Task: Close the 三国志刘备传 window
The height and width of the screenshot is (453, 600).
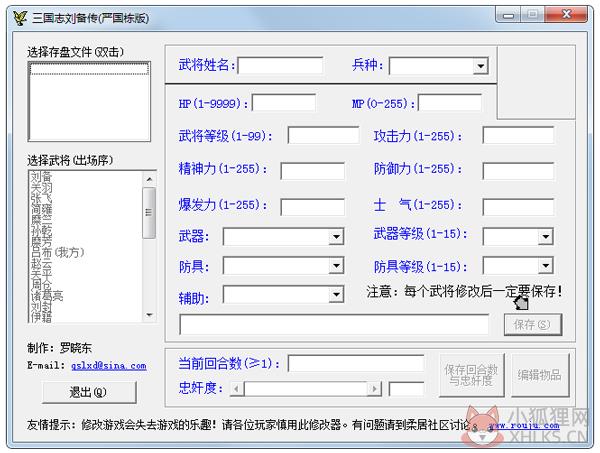Action: click(x=567, y=15)
